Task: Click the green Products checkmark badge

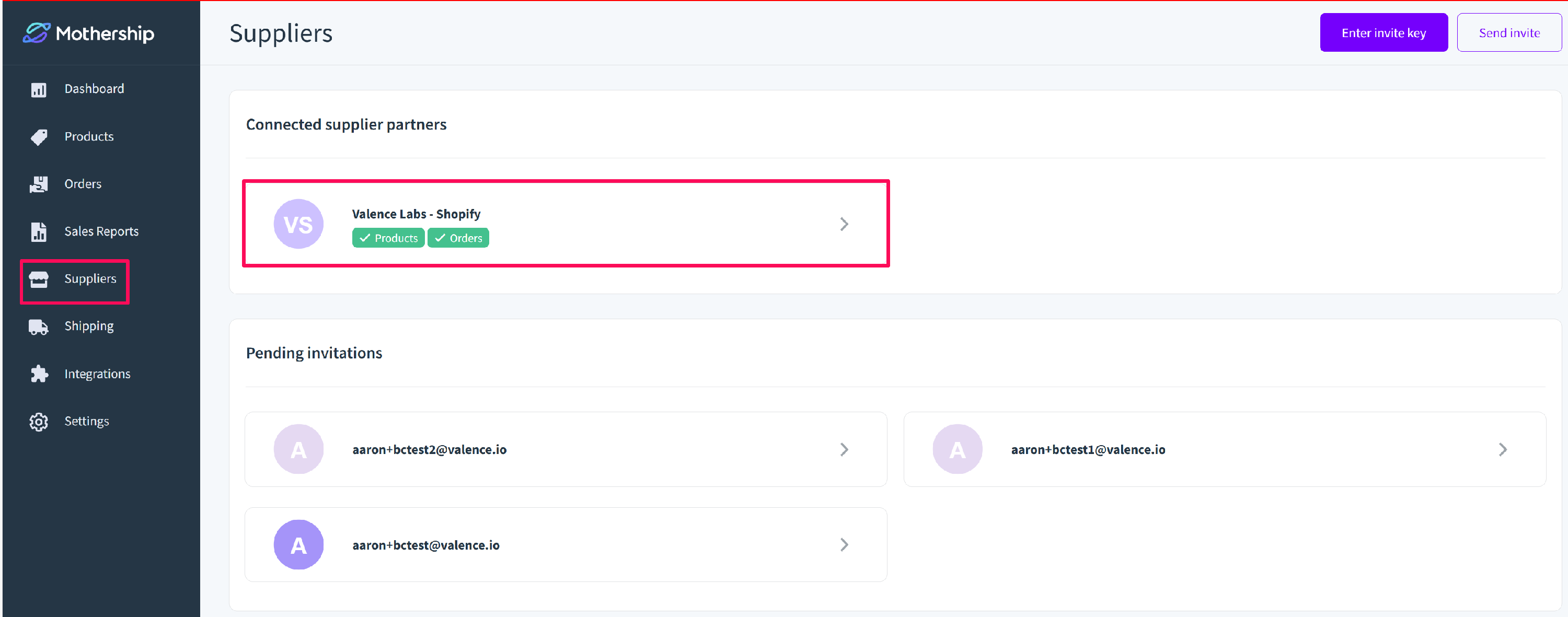Action: [x=388, y=238]
